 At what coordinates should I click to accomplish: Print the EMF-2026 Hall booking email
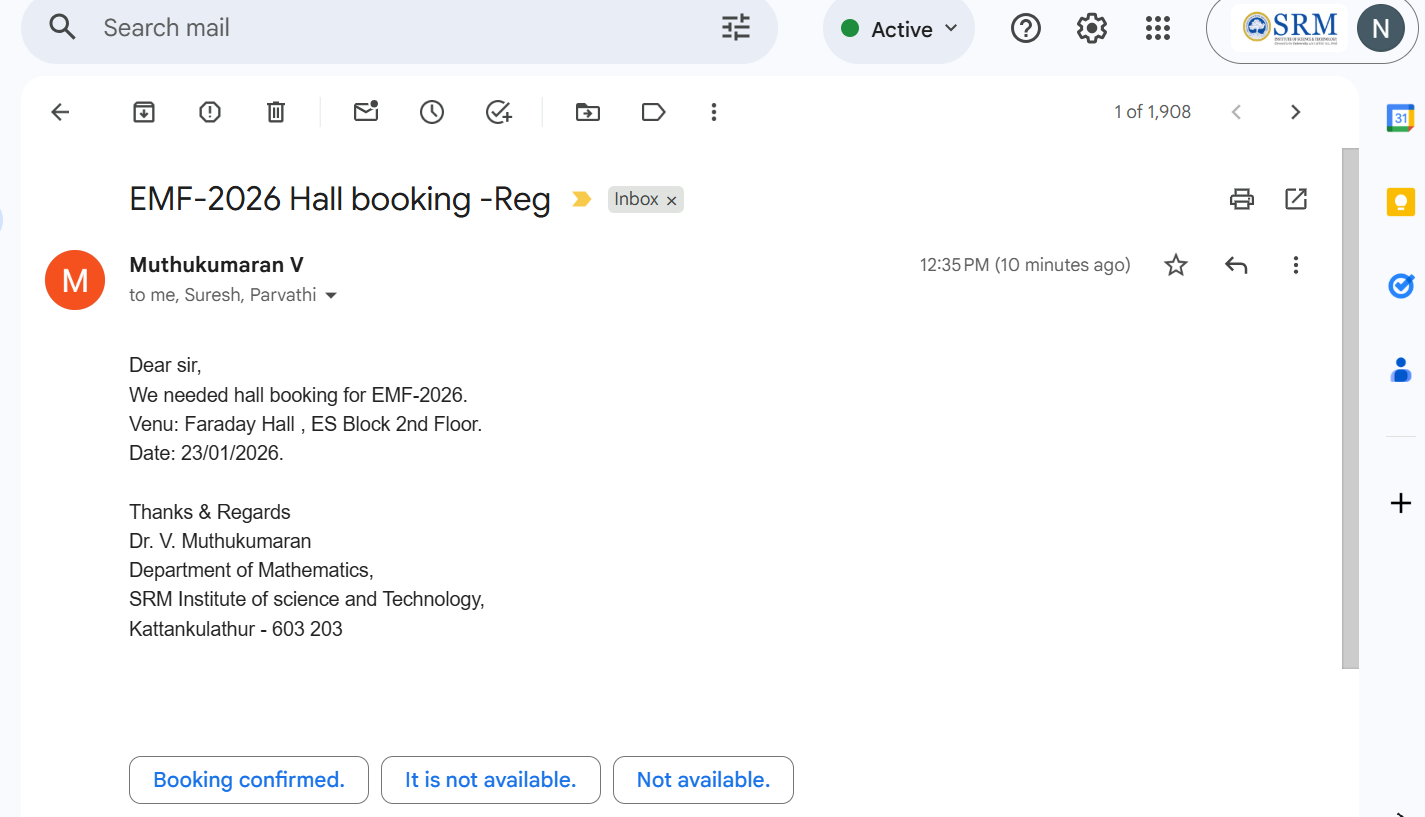point(1241,199)
